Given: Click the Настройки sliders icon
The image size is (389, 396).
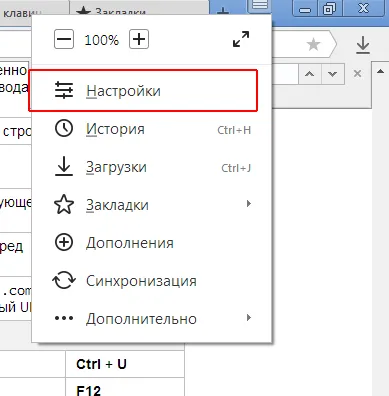Looking at the screenshot, I should click(64, 90).
